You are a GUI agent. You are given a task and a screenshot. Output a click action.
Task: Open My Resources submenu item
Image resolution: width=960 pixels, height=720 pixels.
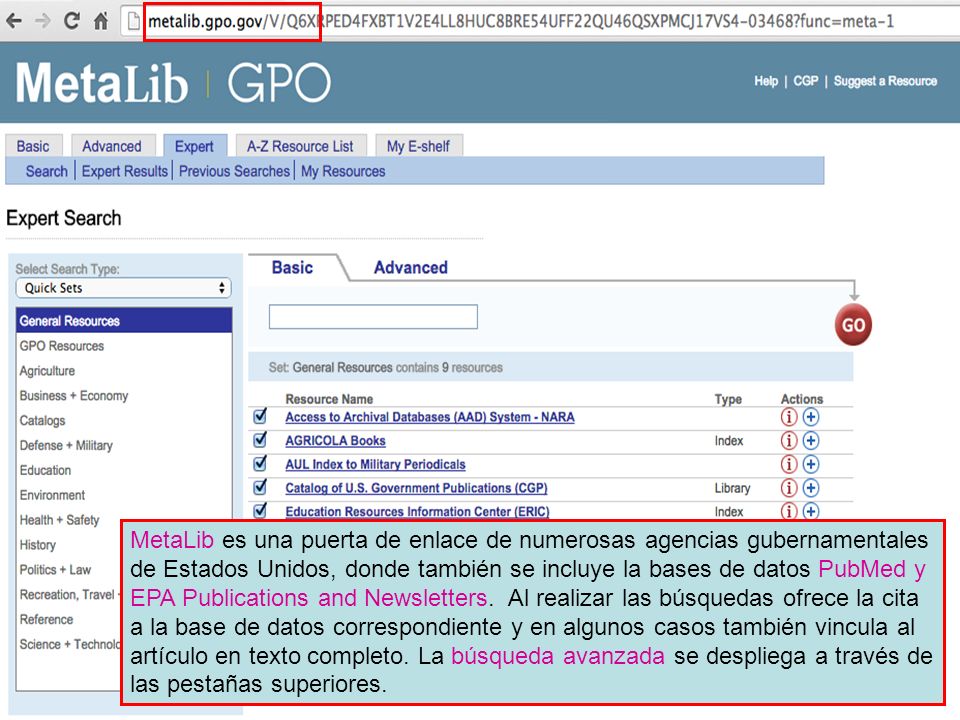(x=343, y=171)
